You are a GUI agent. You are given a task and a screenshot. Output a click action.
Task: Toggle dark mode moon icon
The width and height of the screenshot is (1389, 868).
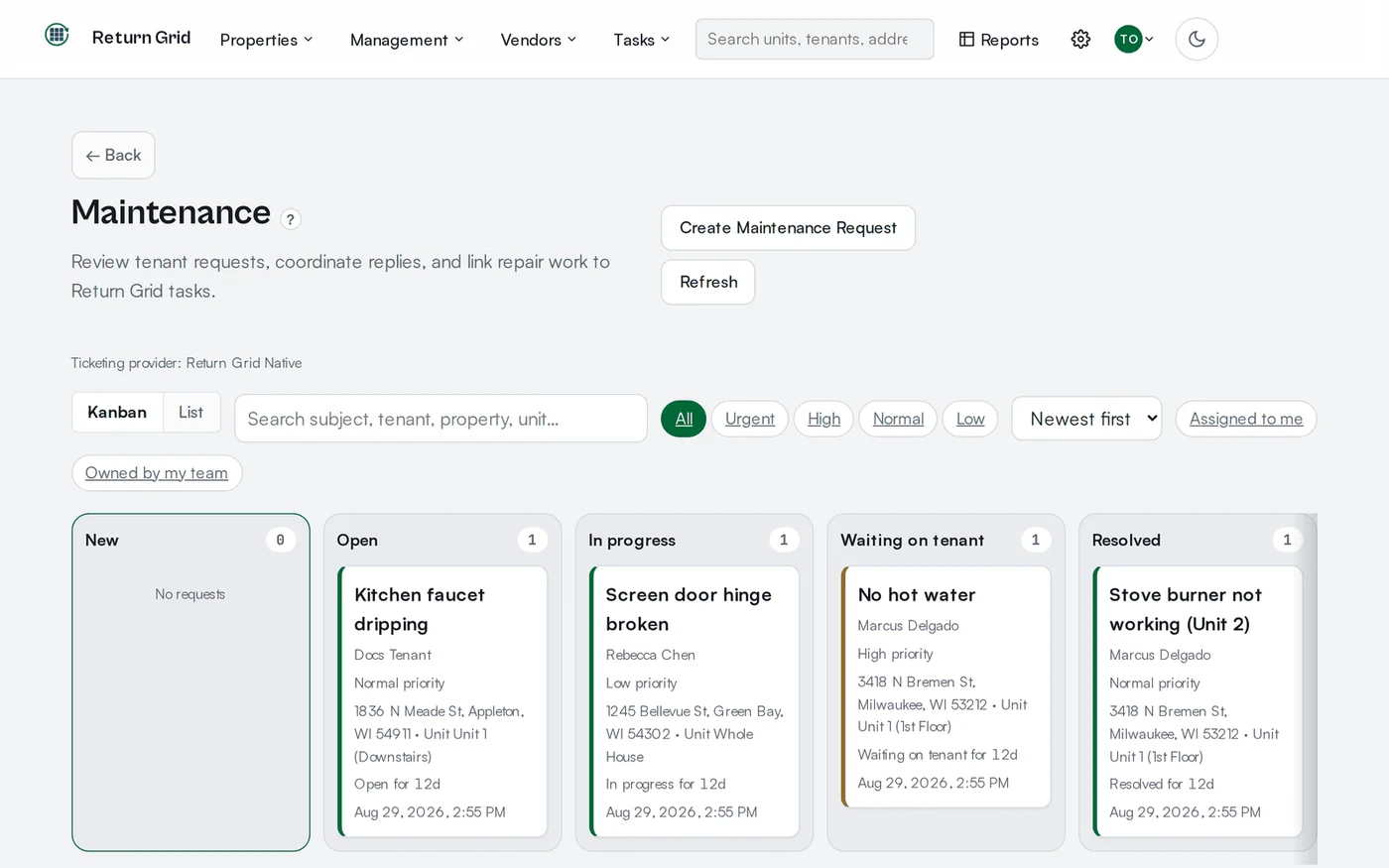(x=1197, y=39)
